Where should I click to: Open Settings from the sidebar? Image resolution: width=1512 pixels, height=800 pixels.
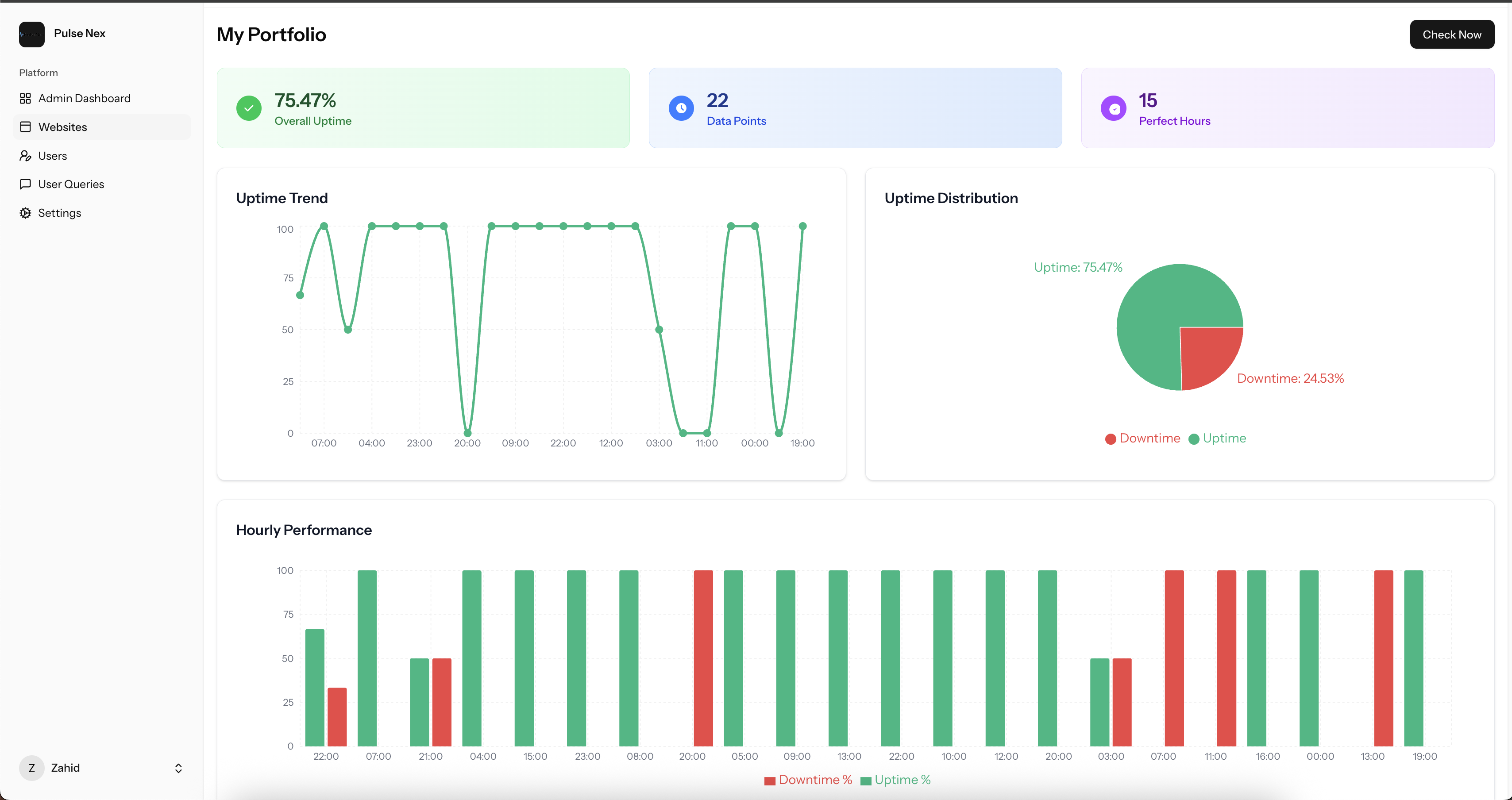[59, 212]
